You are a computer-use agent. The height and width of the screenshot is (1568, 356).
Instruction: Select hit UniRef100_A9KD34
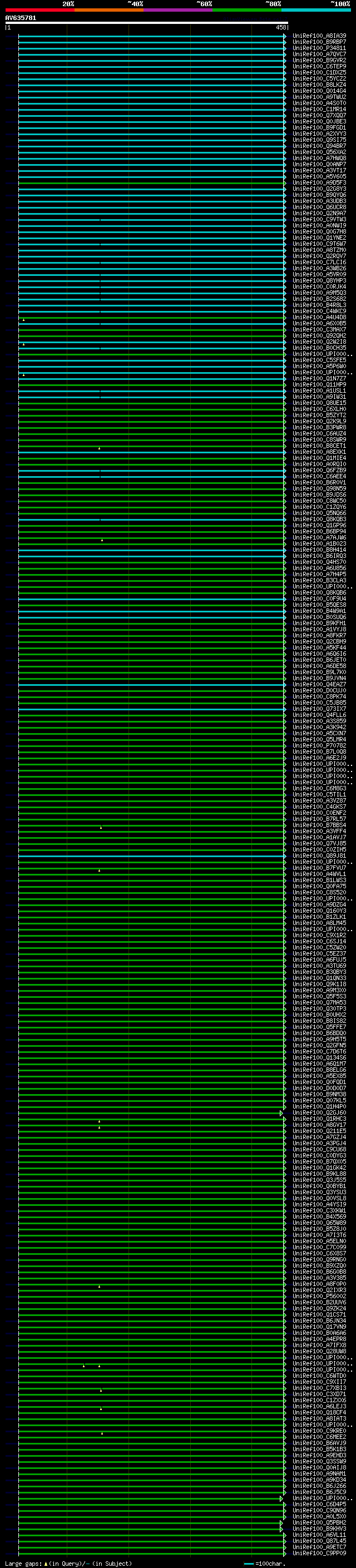319,1480
